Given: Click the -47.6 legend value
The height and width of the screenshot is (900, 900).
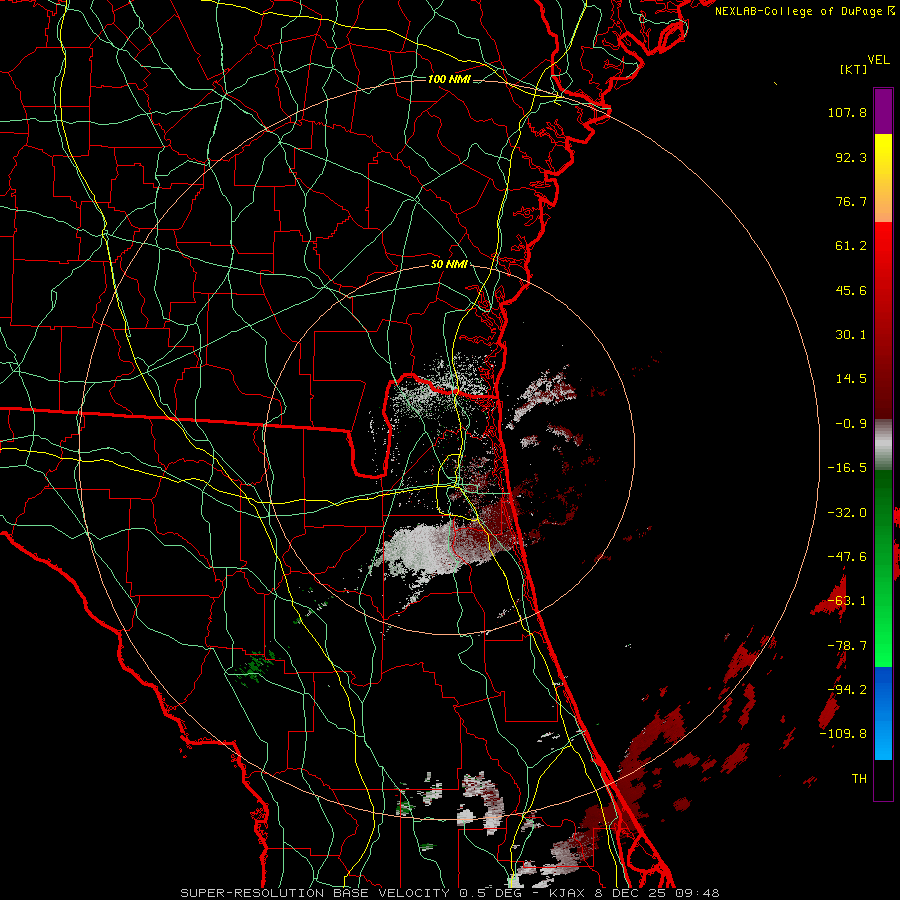Looking at the screenshot, I should (x=847, y=557).
